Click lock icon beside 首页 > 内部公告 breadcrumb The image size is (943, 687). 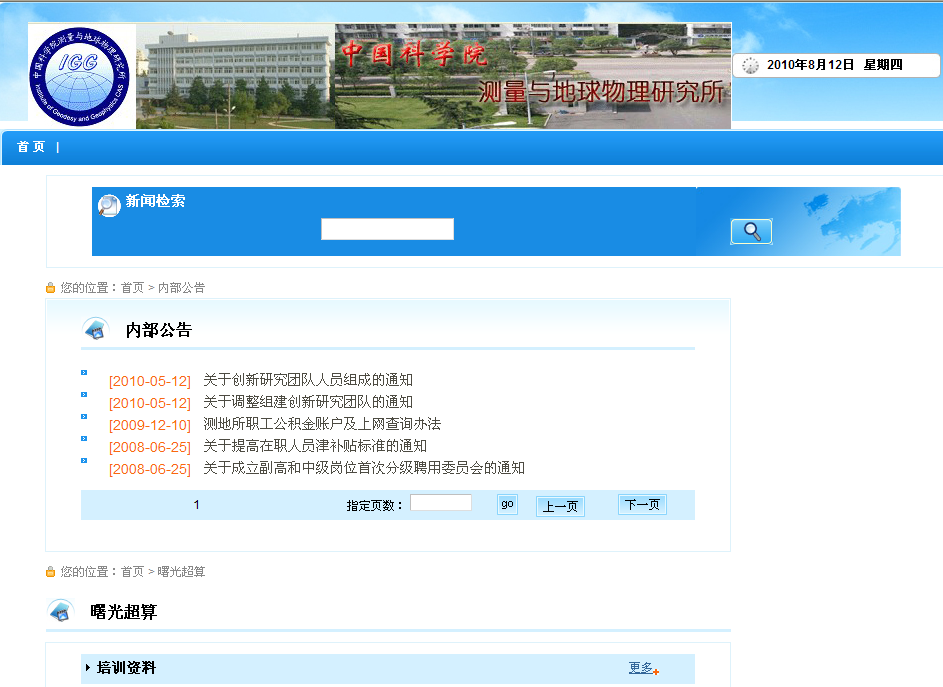tap(51, 288)
